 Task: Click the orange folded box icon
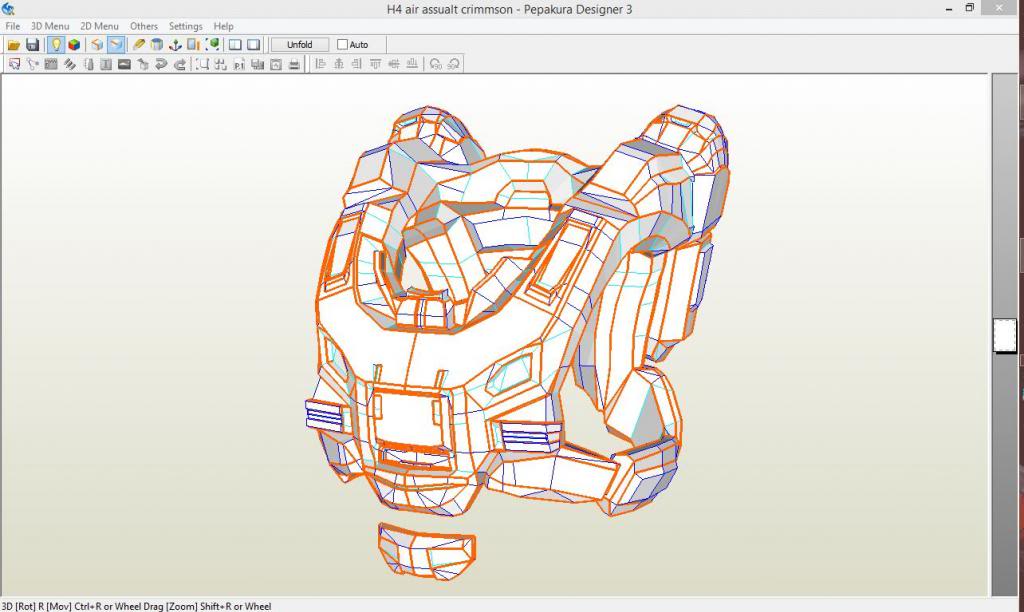[97, 44]
